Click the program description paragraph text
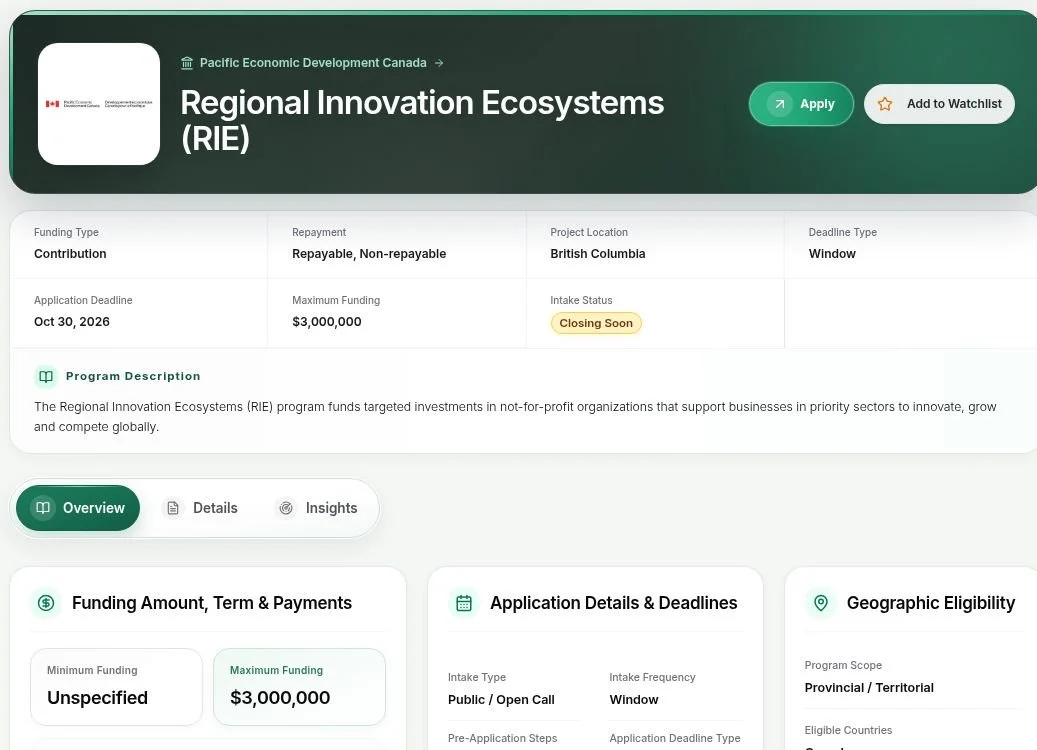The image size is (1037, 750). pyautogui.click(x=515, y=417)
